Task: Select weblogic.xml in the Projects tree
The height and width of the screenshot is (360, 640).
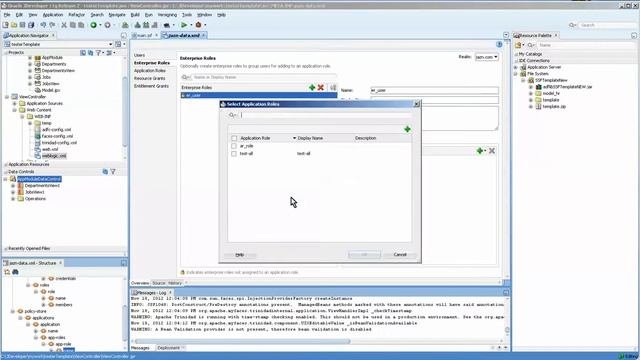Action: point(54,156)
